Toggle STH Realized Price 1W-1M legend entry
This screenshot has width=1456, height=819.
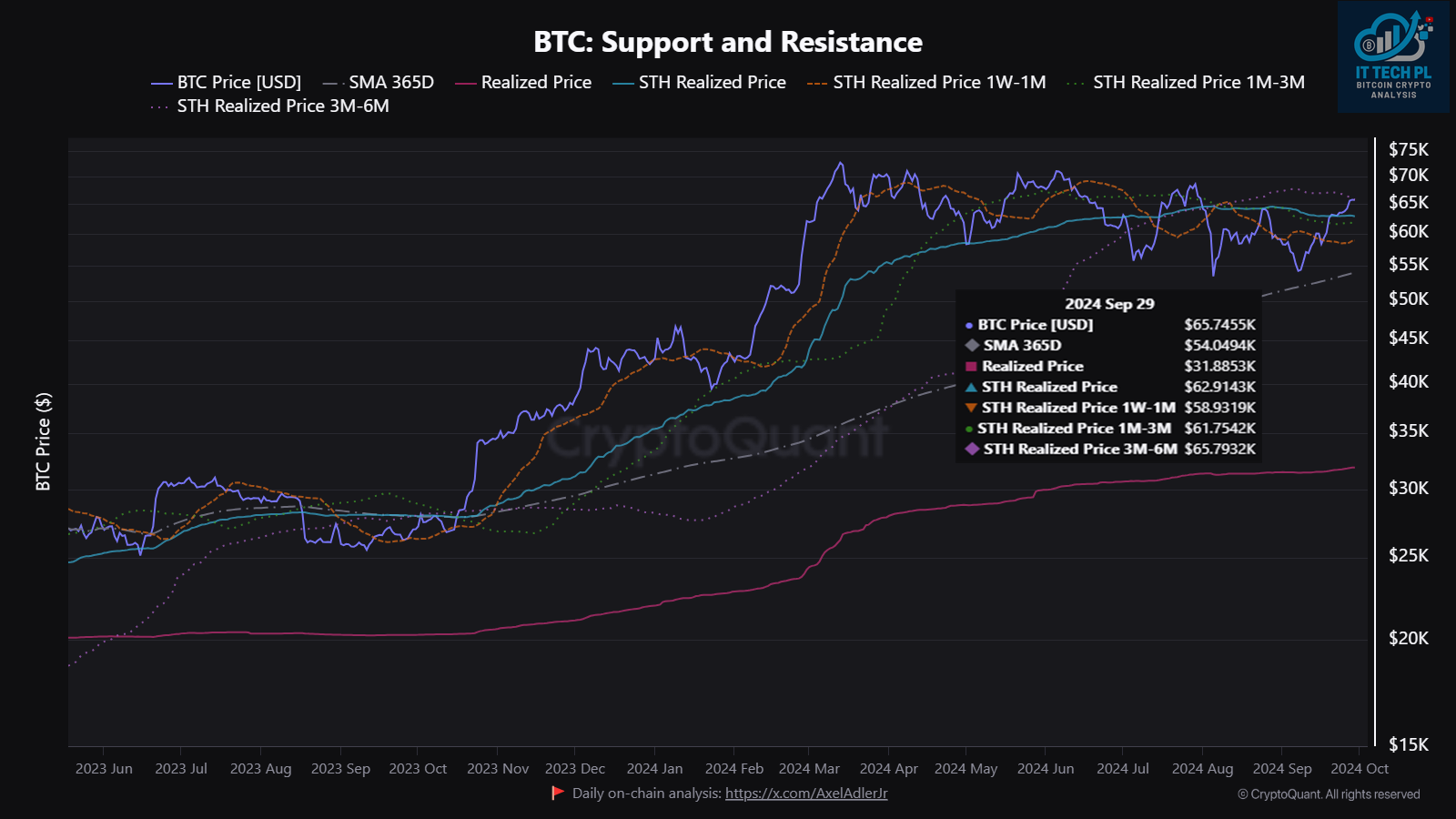click(x=926, y=83)
